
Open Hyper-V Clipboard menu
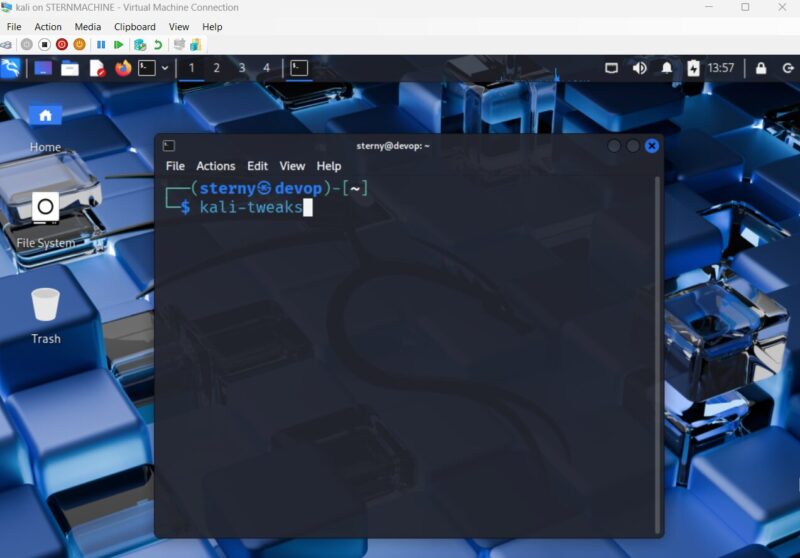135,27
